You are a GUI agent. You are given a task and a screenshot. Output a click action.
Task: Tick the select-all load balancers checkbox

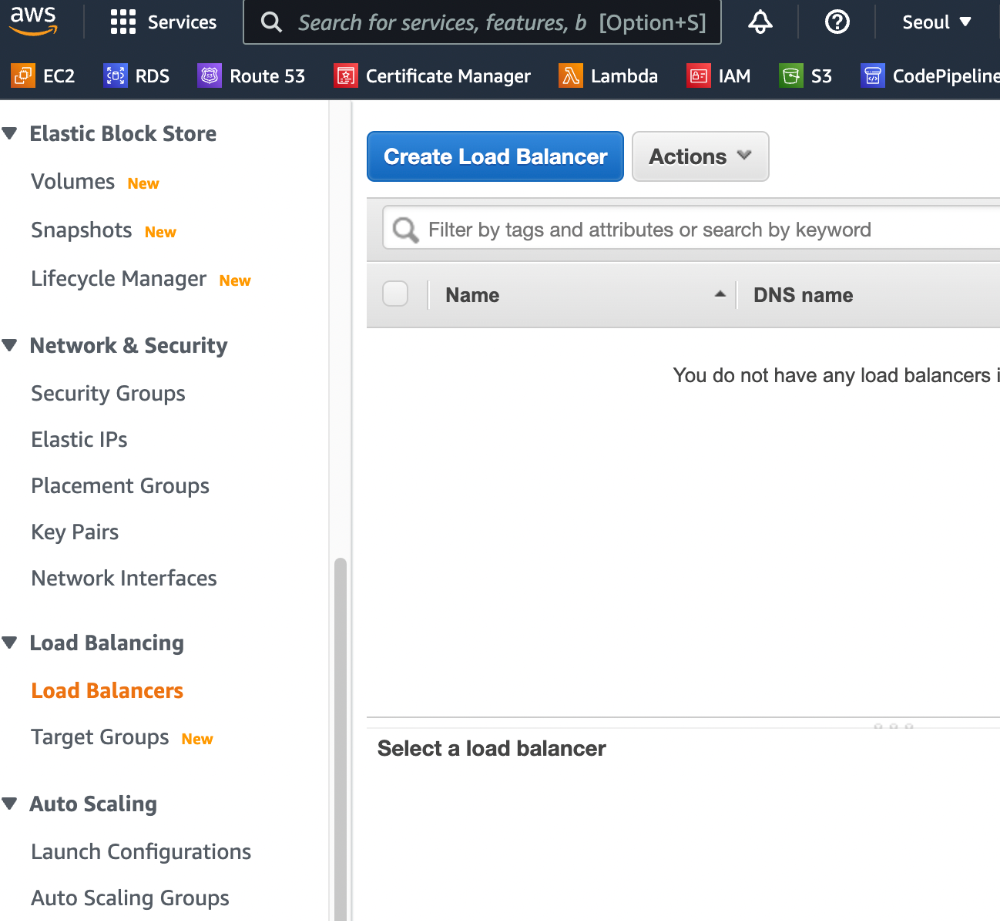tap(395, 294)
